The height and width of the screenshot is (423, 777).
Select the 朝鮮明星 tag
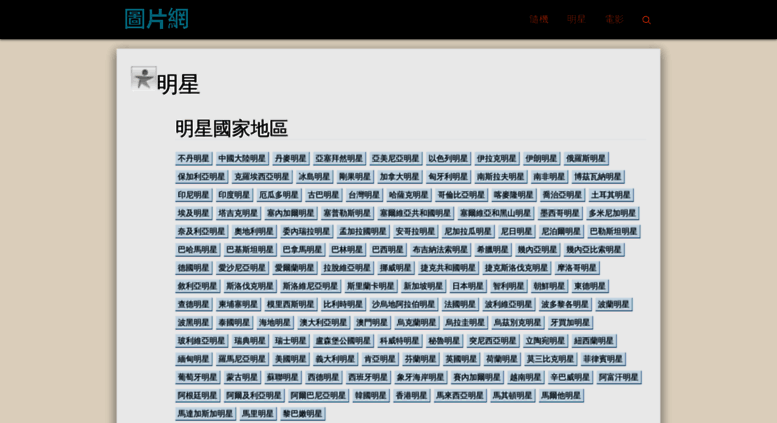(550, 287)
